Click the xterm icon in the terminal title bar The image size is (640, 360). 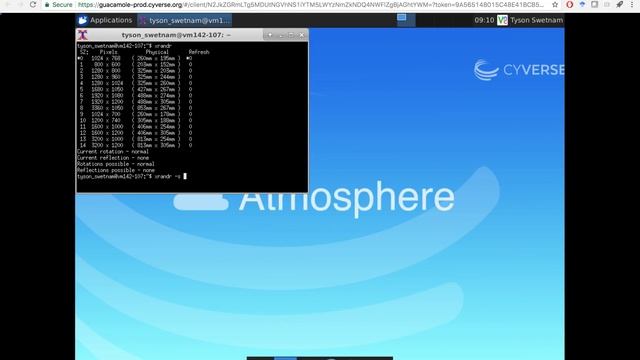(82, 35)
